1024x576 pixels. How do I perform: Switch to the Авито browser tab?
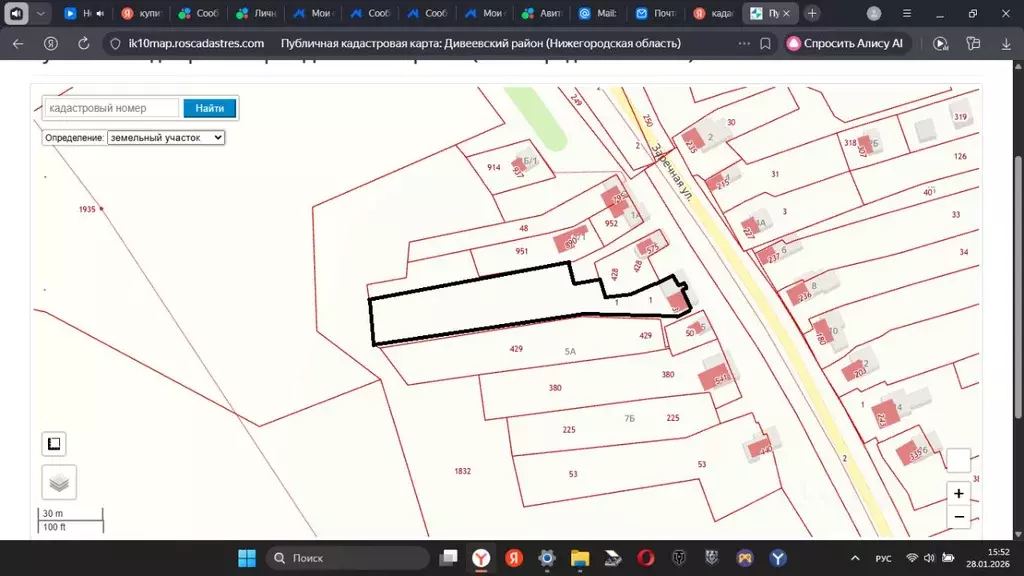[x=541, y=14]
